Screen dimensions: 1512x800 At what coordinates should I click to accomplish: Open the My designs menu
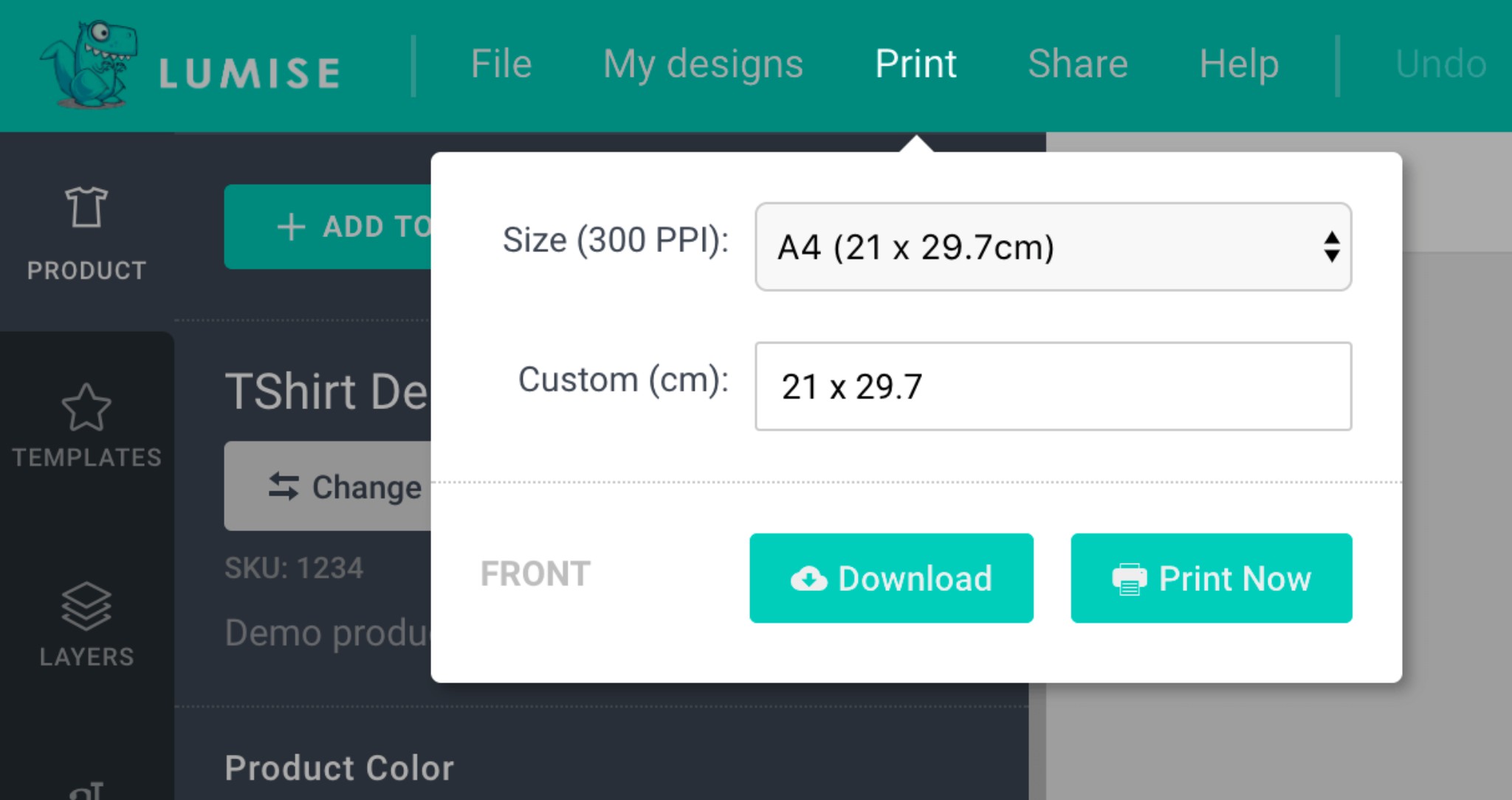[703, 64]
